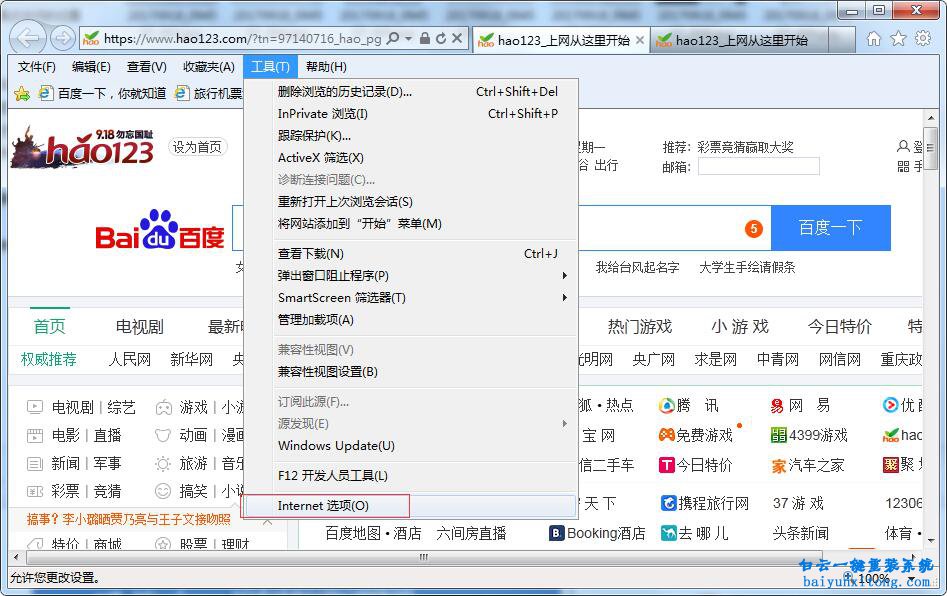947x596 pixels.
Task: Click the user login person icon
Action: pos(903,147)
